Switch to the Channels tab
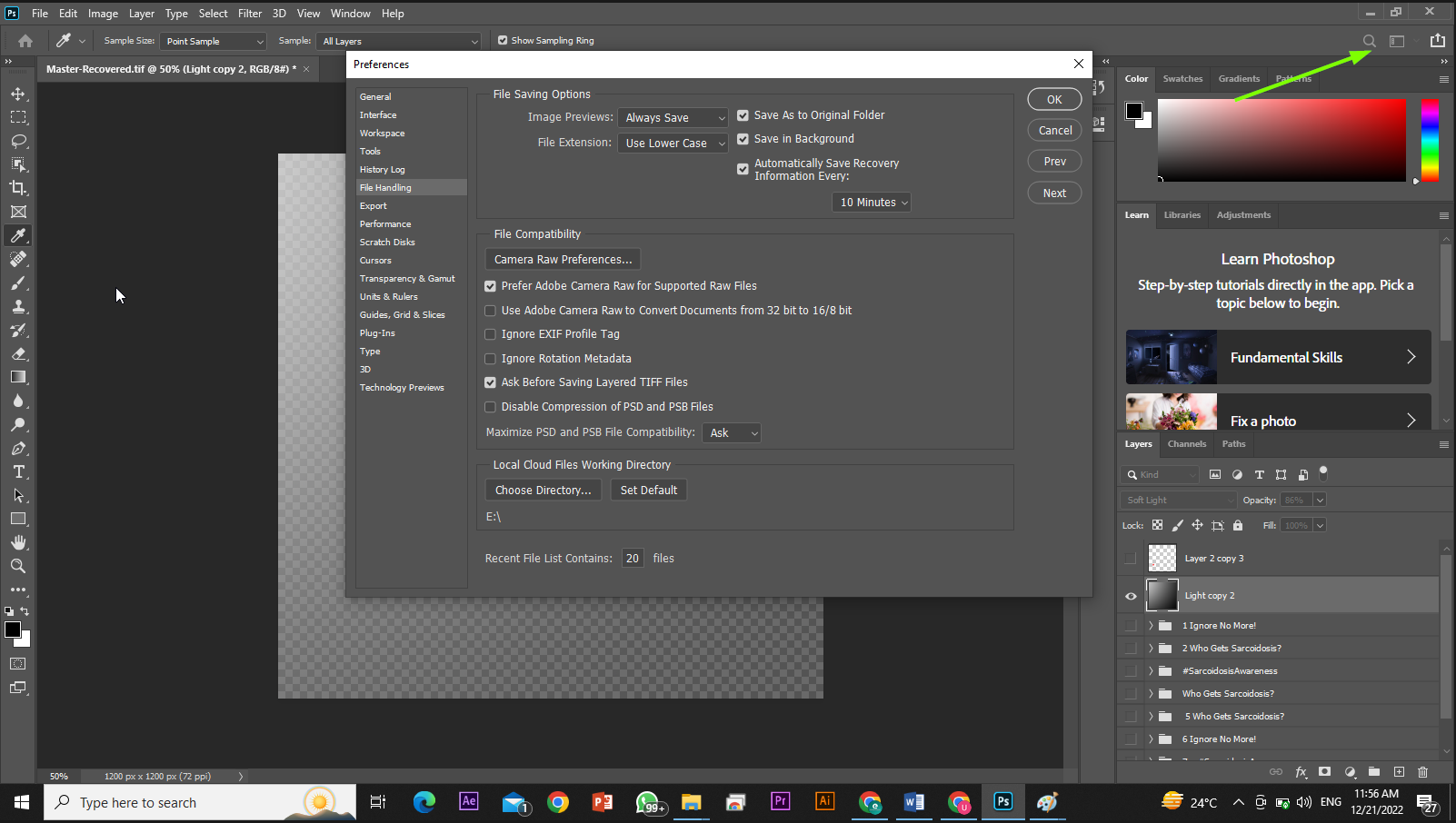Image resolution: width=1456 pixels, height=823 pixels. [x=1186, y=444]
